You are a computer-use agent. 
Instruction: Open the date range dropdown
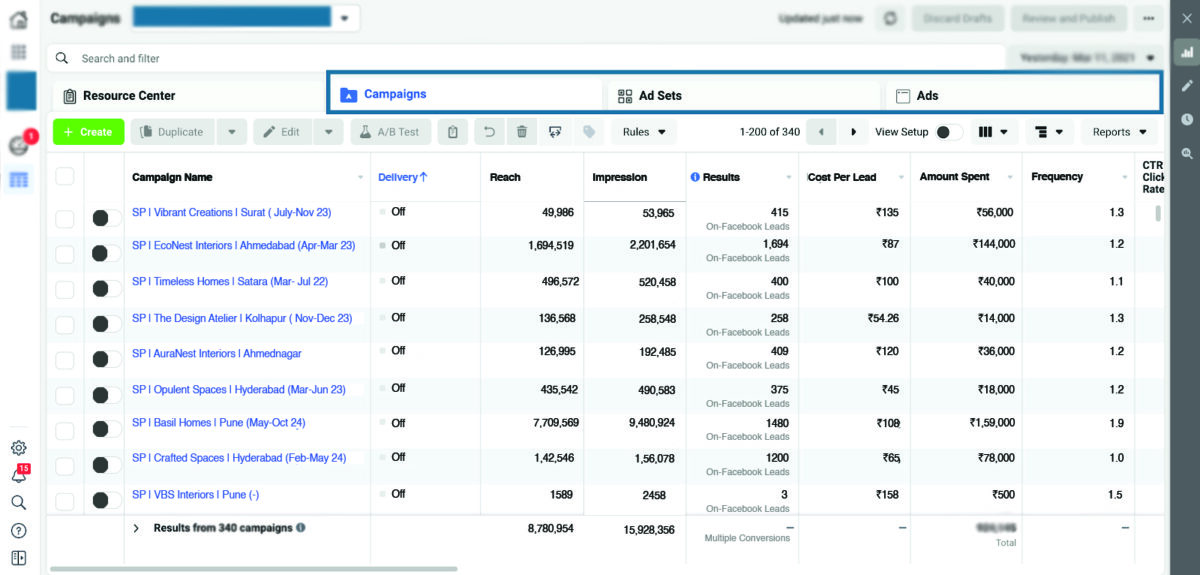coord(1087,58)
